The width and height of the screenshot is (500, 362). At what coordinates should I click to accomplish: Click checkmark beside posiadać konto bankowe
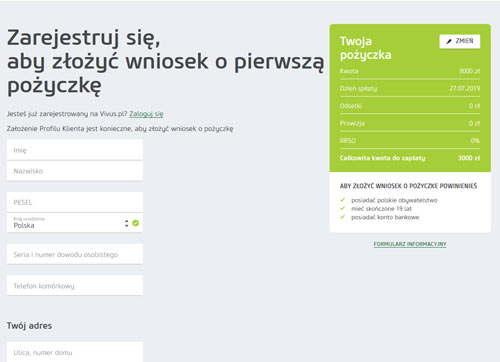[x=342, y=217]
